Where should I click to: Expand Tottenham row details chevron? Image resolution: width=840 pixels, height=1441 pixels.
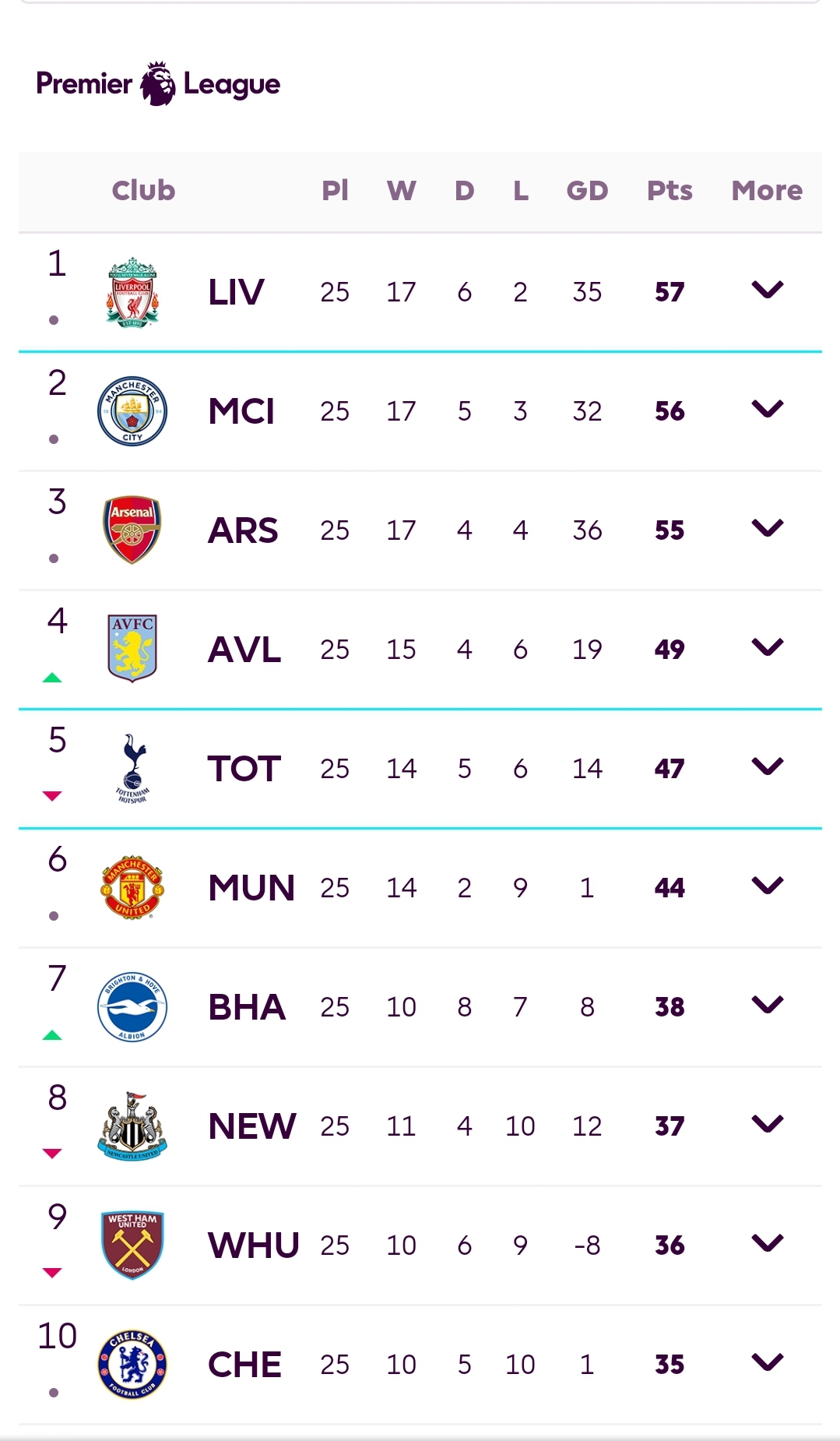[767, 767]
